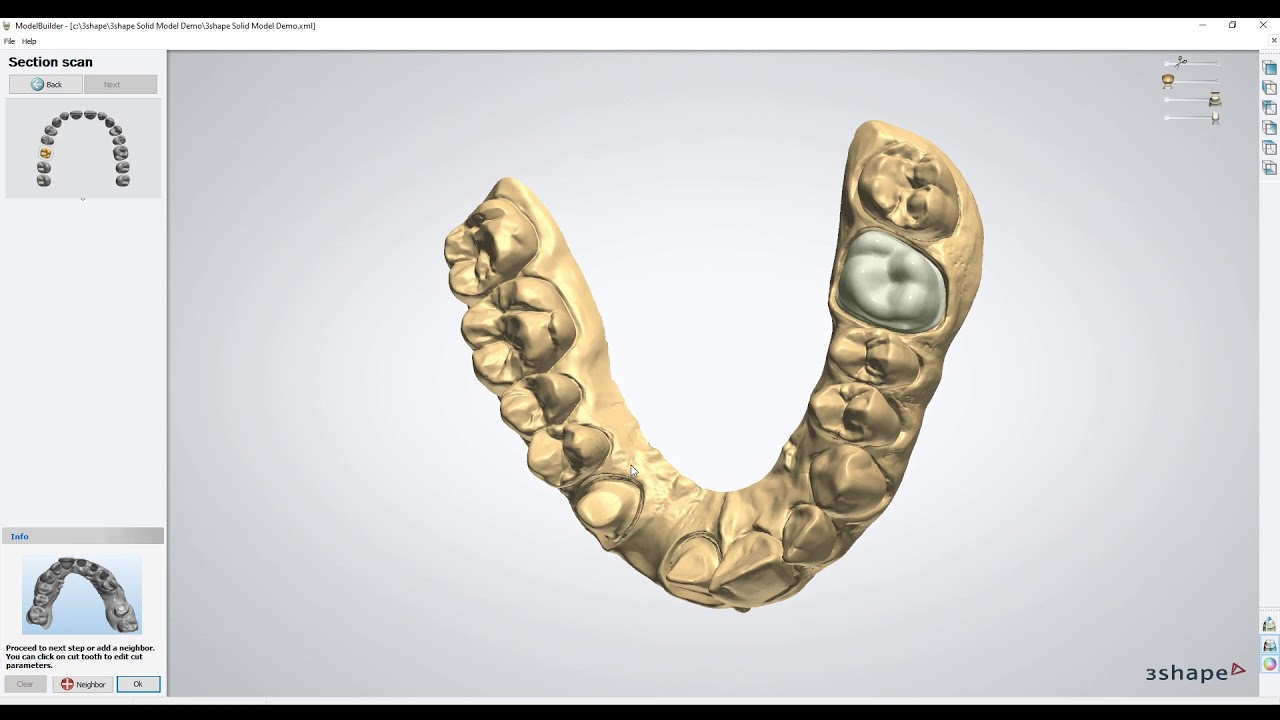The width and height of the screenshot is (1280, 720).
Task: Click the blue arrow icon on the Back button
Action: click(37, 84)
